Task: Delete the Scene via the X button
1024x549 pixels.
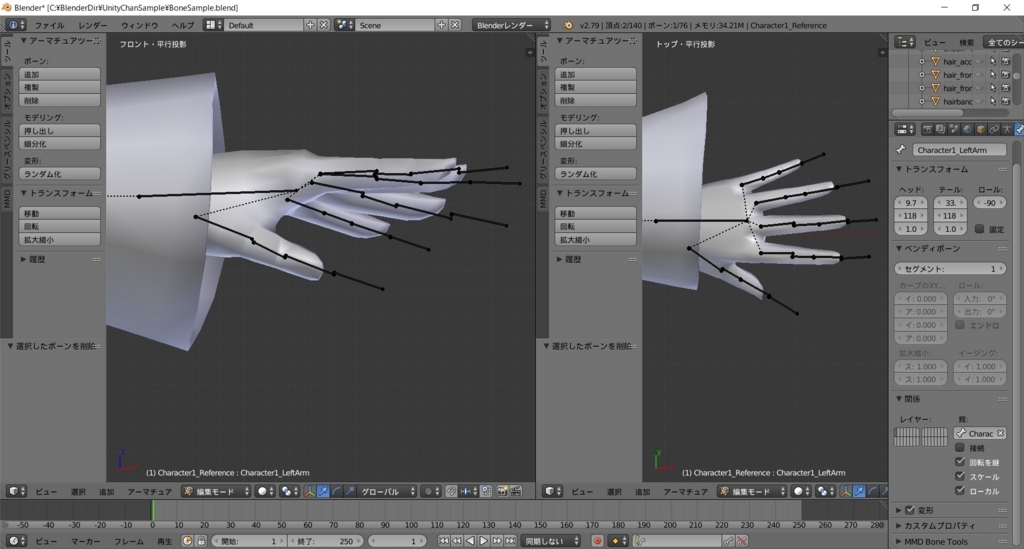Action: pyautogui.click(x=455, y=25)
